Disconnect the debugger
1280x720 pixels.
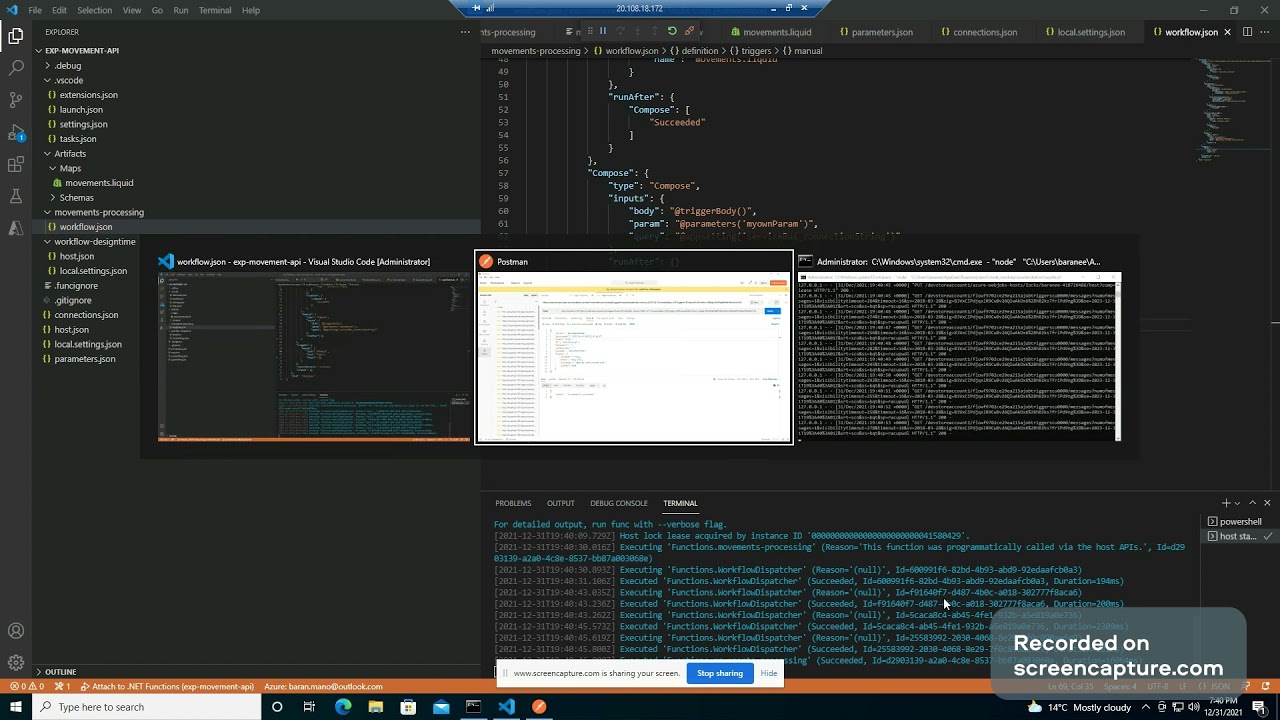point(689,31)
